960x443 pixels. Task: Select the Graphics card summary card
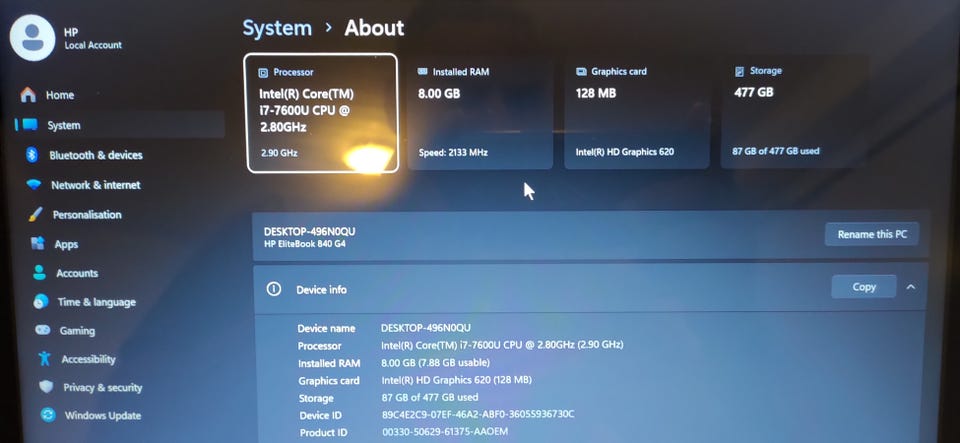[637, 112]
